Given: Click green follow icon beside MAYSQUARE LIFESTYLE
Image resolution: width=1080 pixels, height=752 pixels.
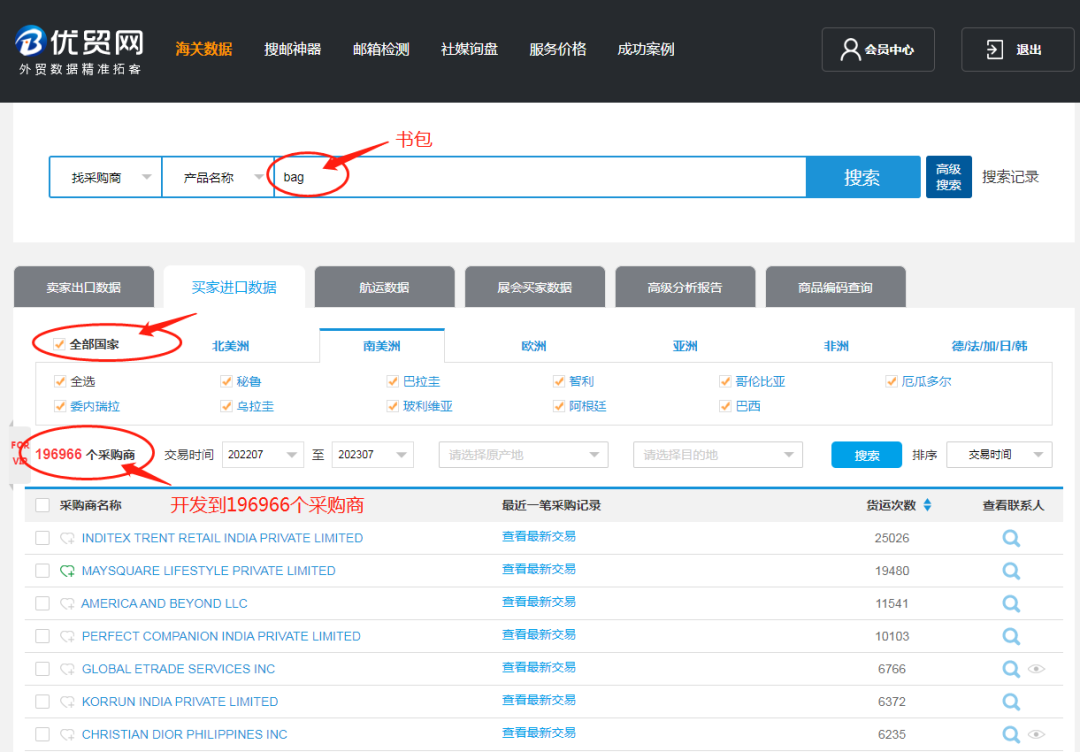Looking at the screenshot, I should (67, 571).
